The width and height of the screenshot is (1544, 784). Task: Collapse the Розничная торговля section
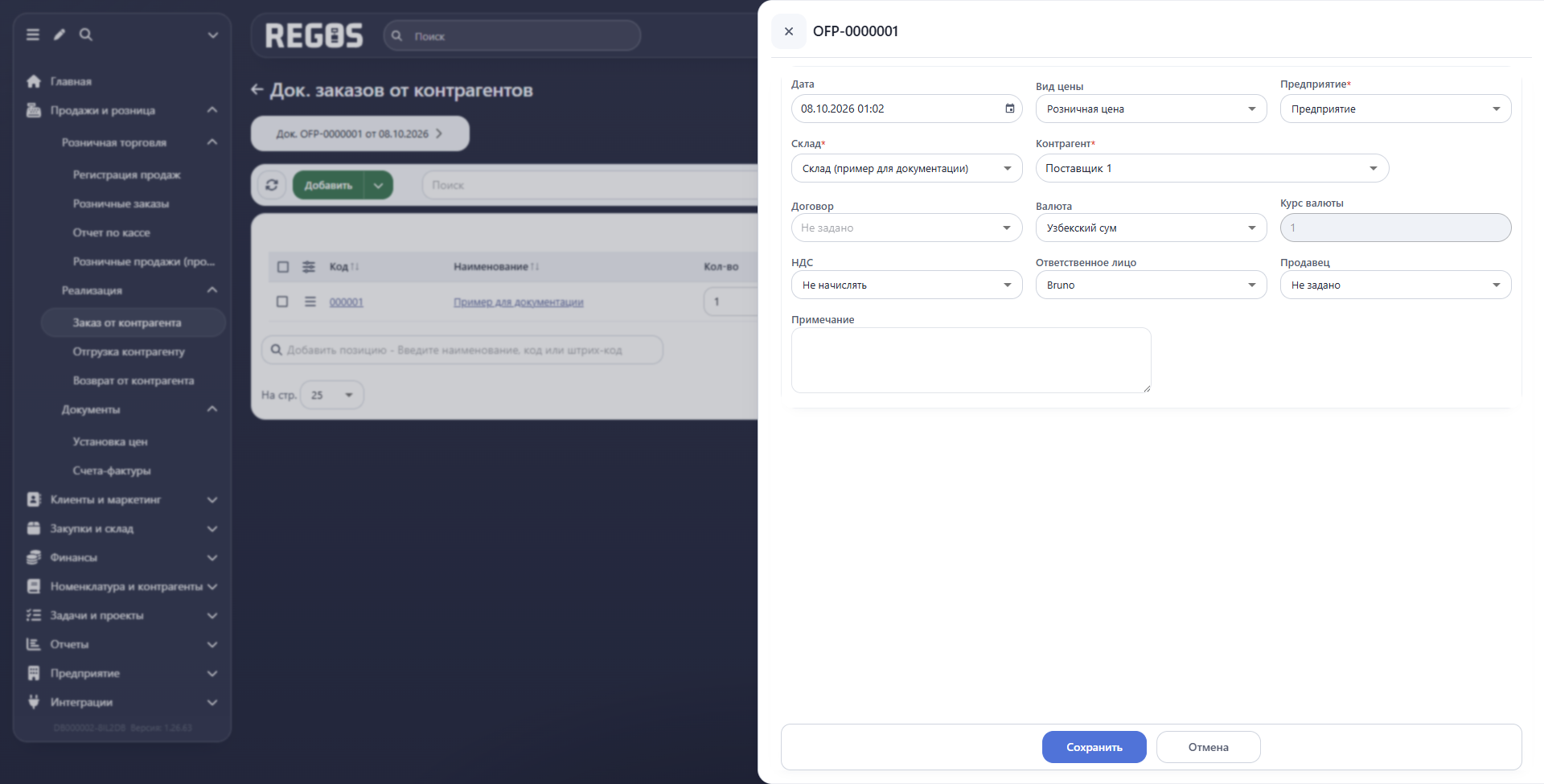pos(212,142)
